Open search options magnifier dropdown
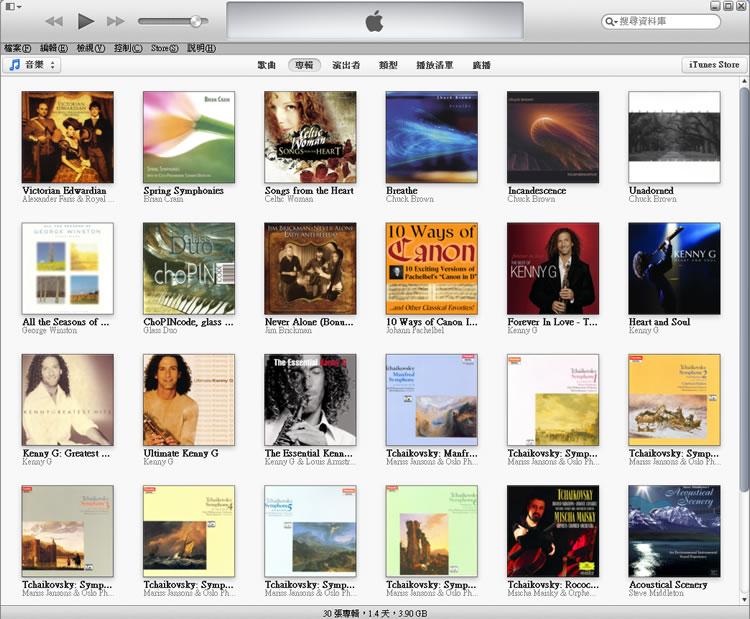Screen dimensions: 750x619 coord(611,22)
